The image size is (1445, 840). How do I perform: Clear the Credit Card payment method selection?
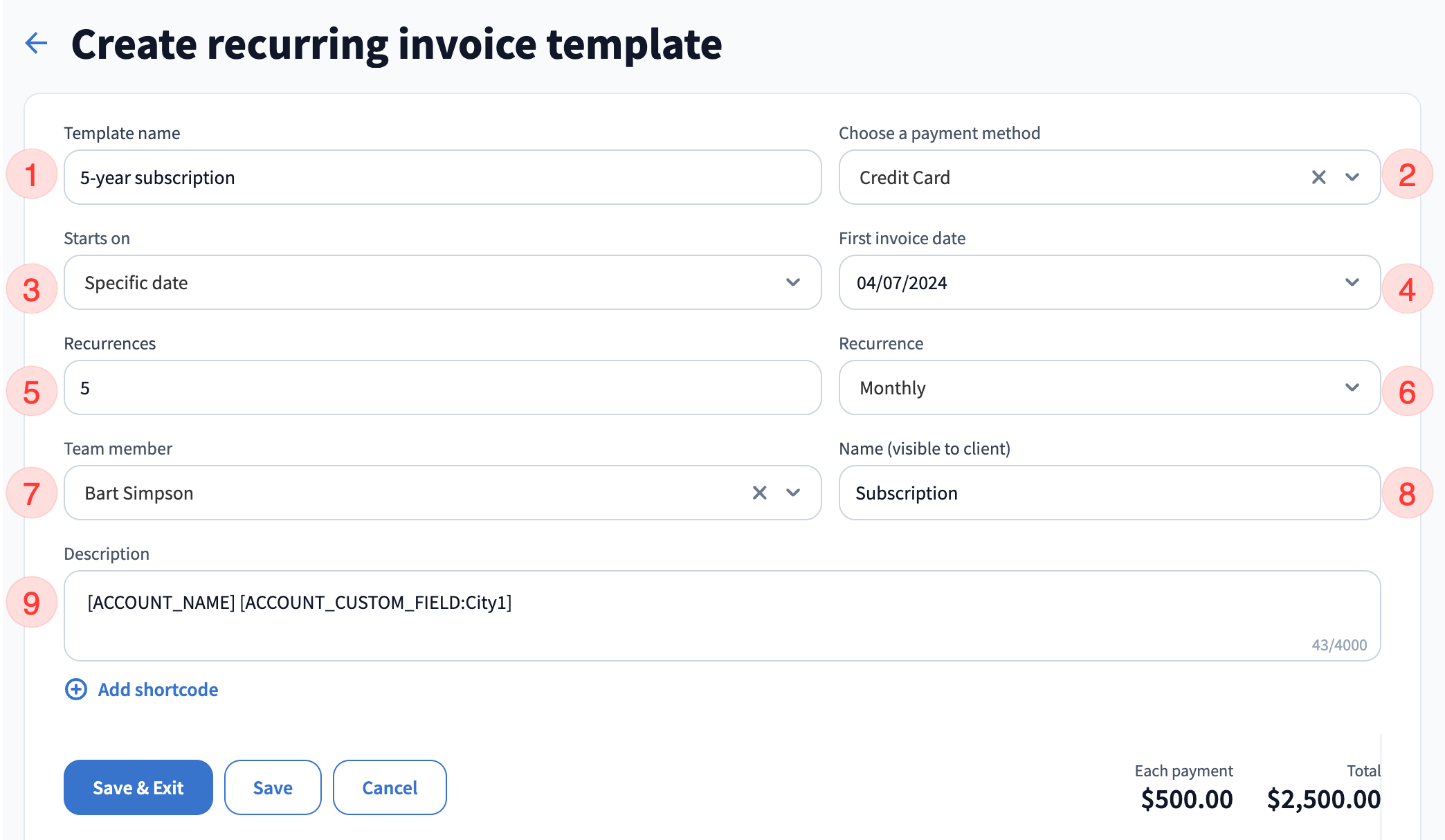tap(1318, 178)
